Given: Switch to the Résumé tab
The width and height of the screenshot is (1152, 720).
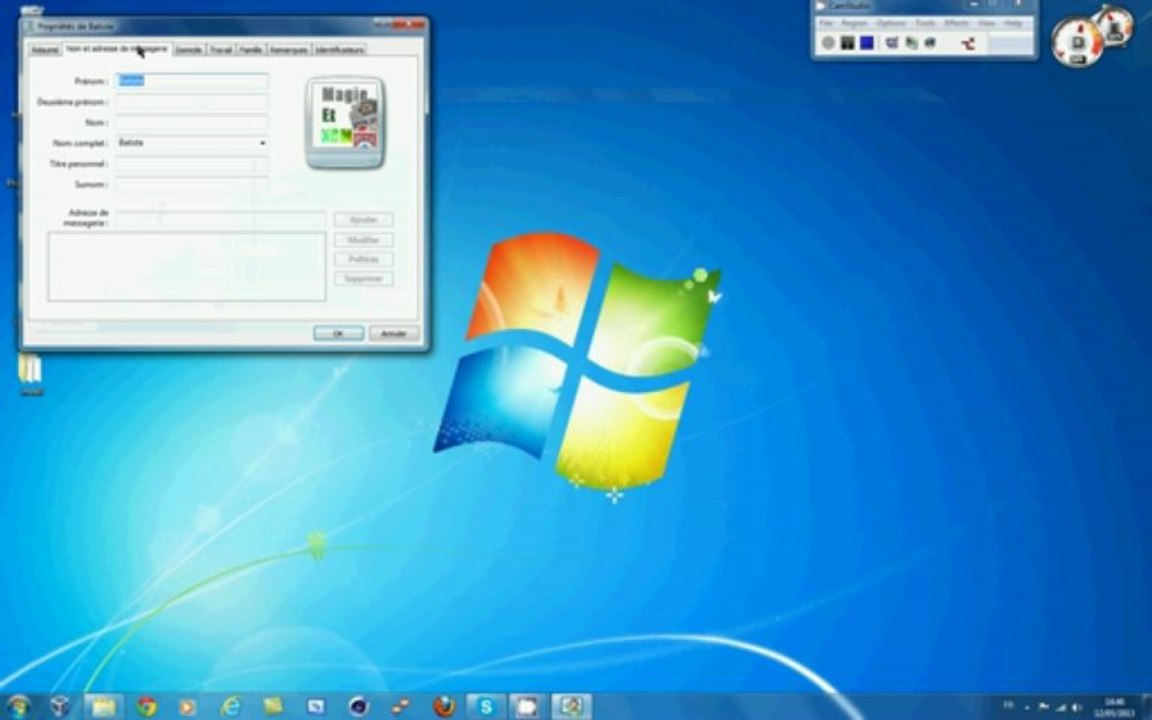Looking at the screenshot, I should coord(45,50).
